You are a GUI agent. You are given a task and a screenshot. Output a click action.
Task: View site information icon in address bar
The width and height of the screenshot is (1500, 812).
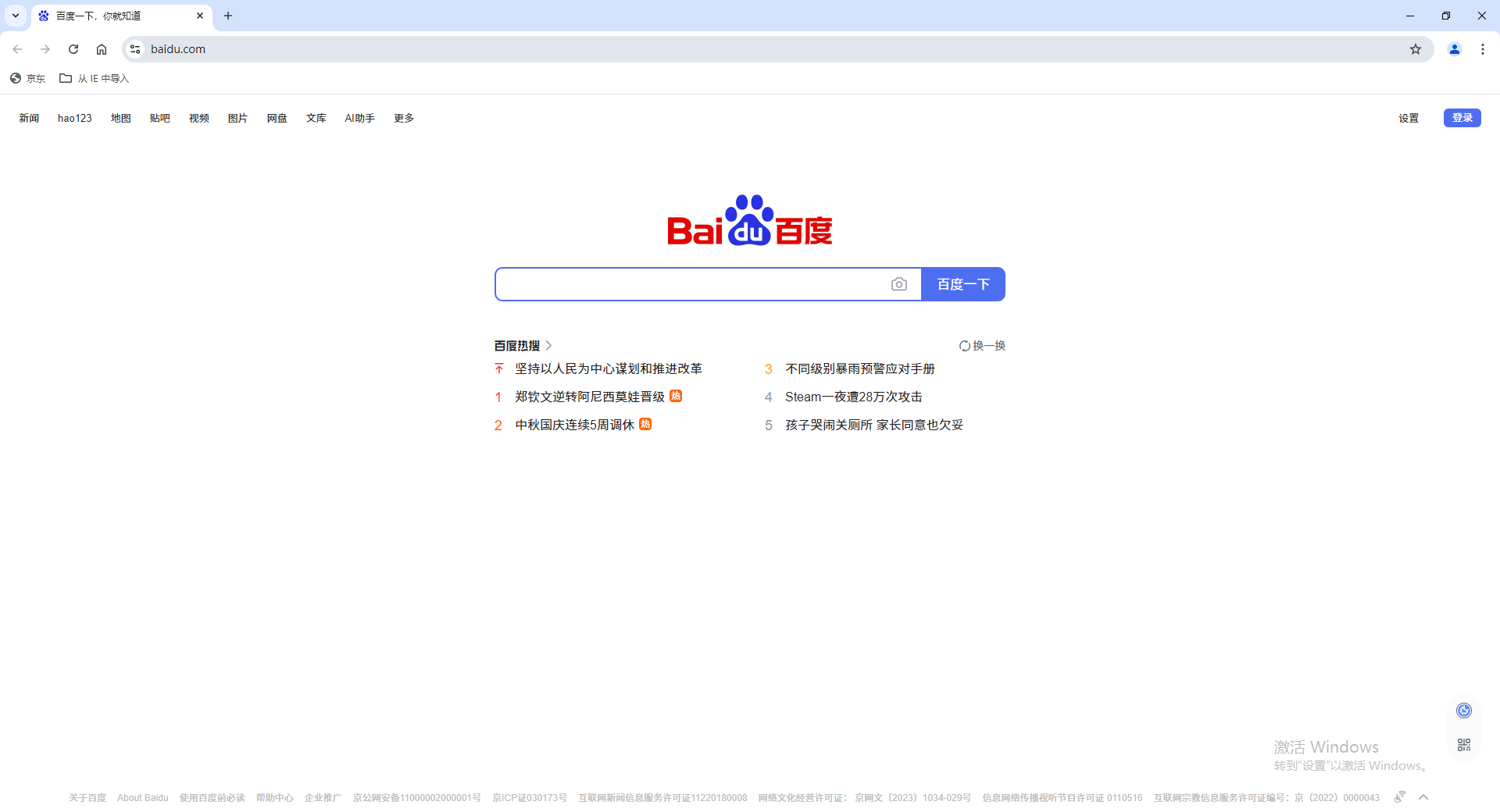(x=135, y=49)
